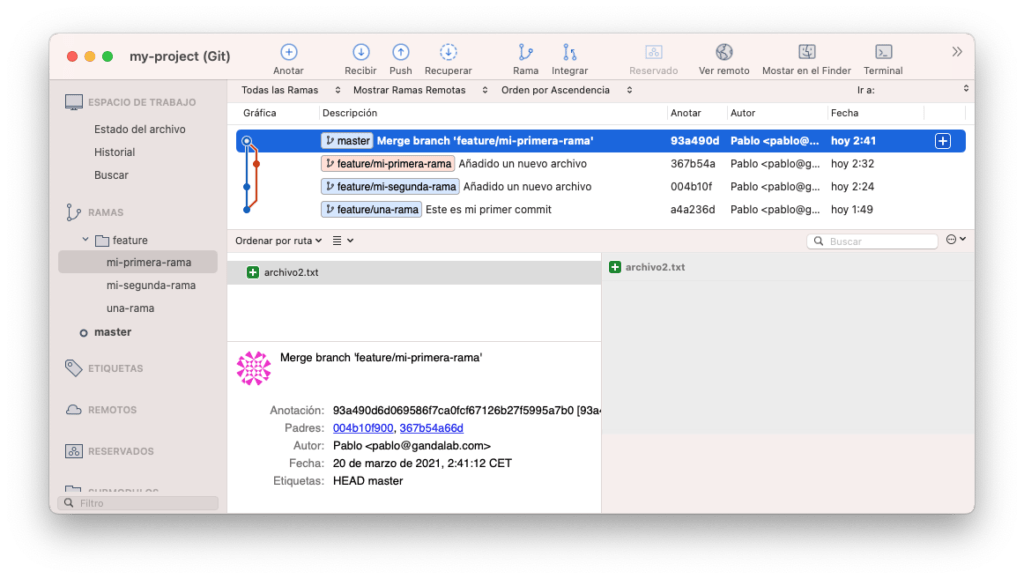Screen dimensions: 1024x579
Task: Select mi-segunda-rama branch in sidebar
Action: point(151,285)
